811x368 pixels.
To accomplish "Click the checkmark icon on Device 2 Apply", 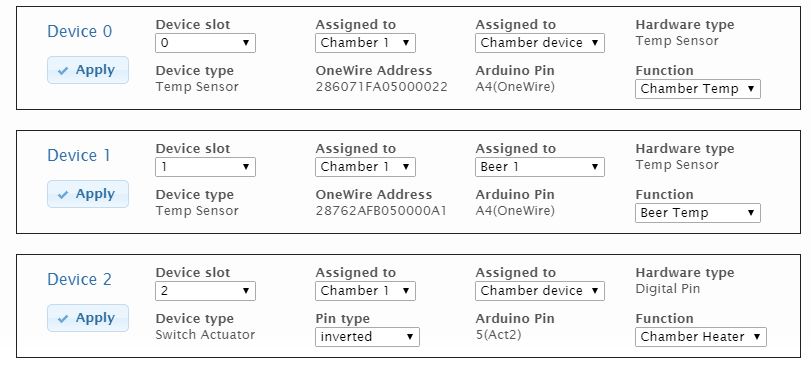I will (63, 319).
